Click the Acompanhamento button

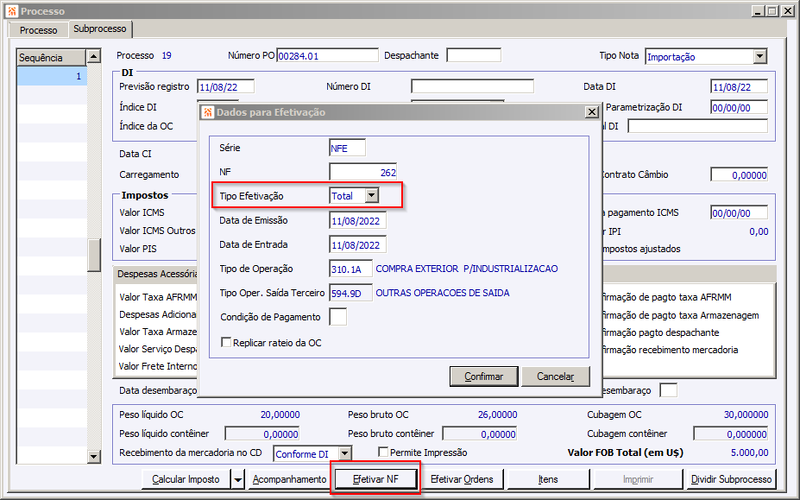(289, 479)
